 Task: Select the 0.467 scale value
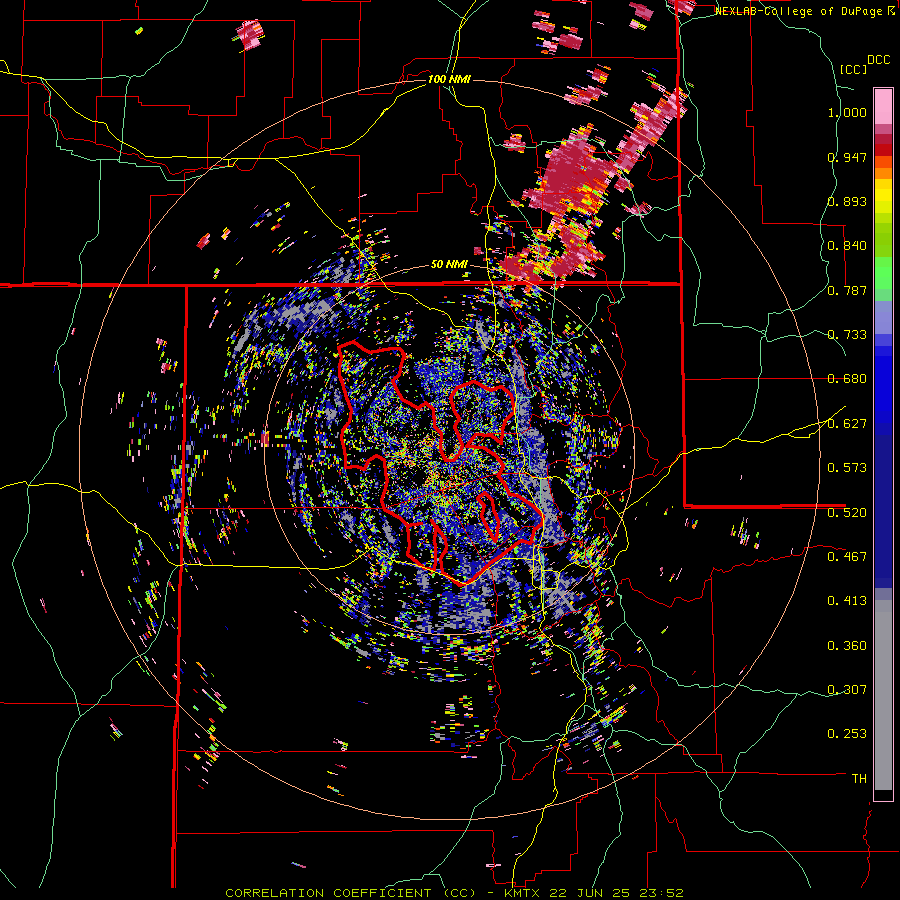click(847, 557)
